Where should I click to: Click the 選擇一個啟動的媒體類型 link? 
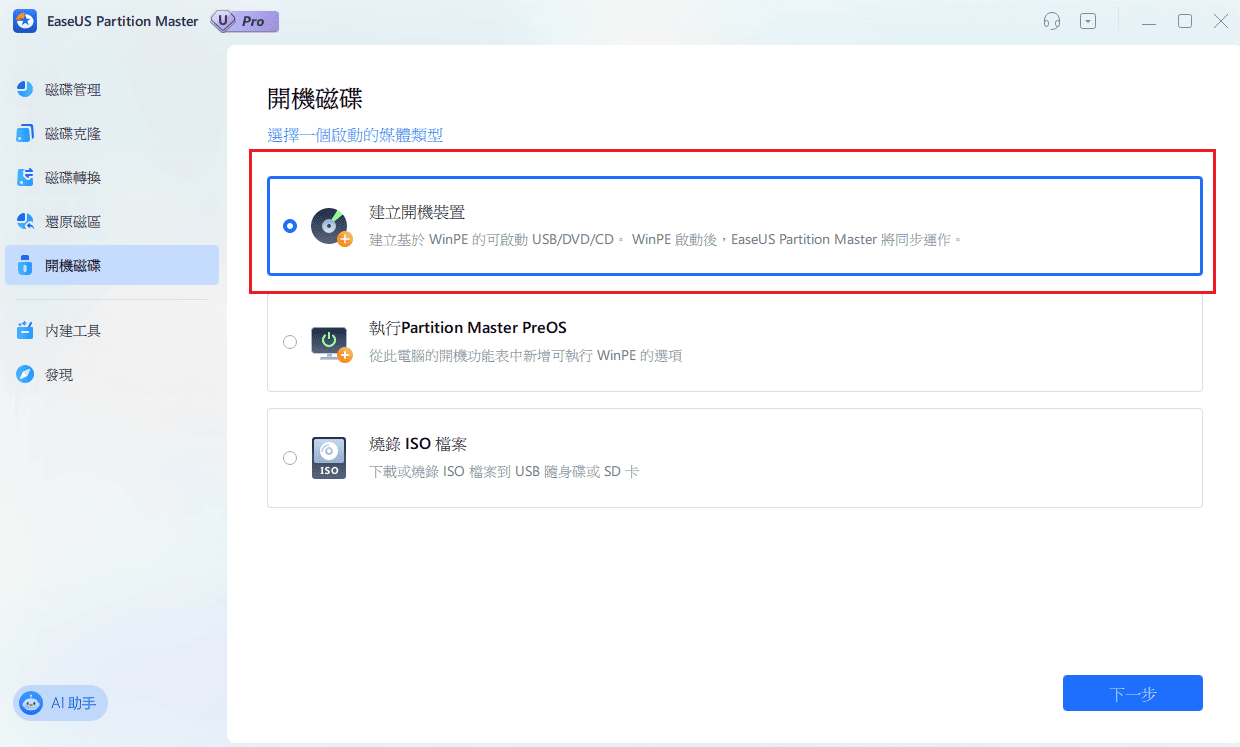[x=355, y=134]
